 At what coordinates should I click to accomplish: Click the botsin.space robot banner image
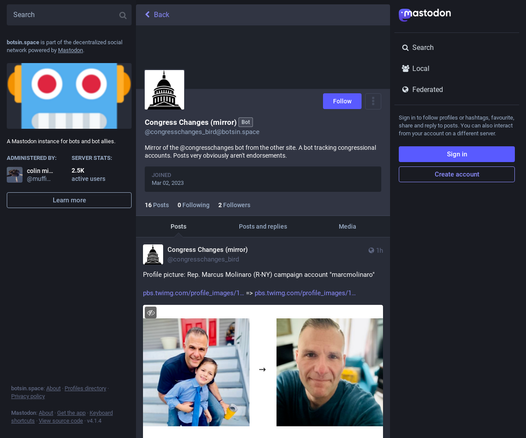pos(69,96)
